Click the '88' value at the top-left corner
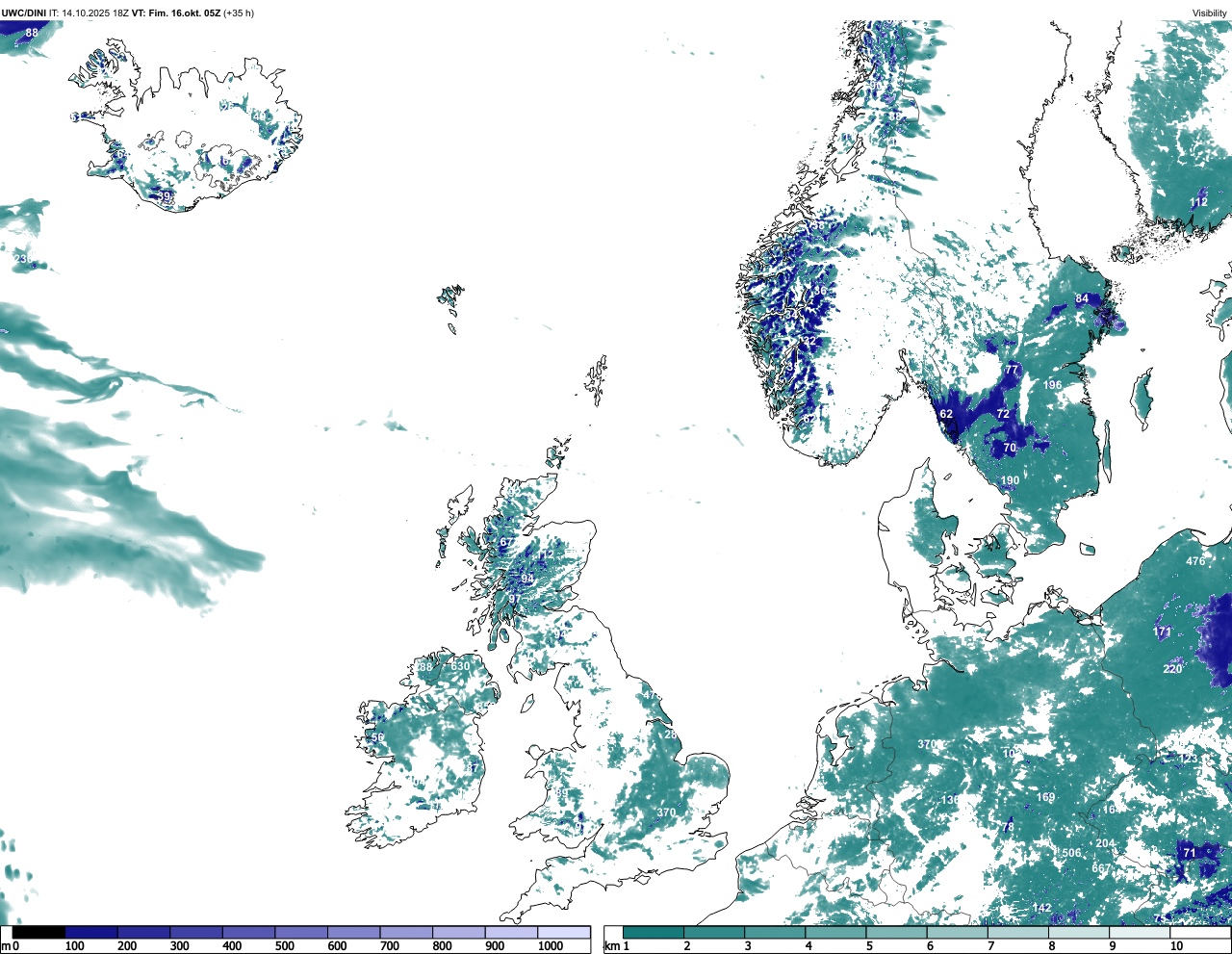Image resolution: width=1232 pixels, height=954 pixels. tap(32, 32)
